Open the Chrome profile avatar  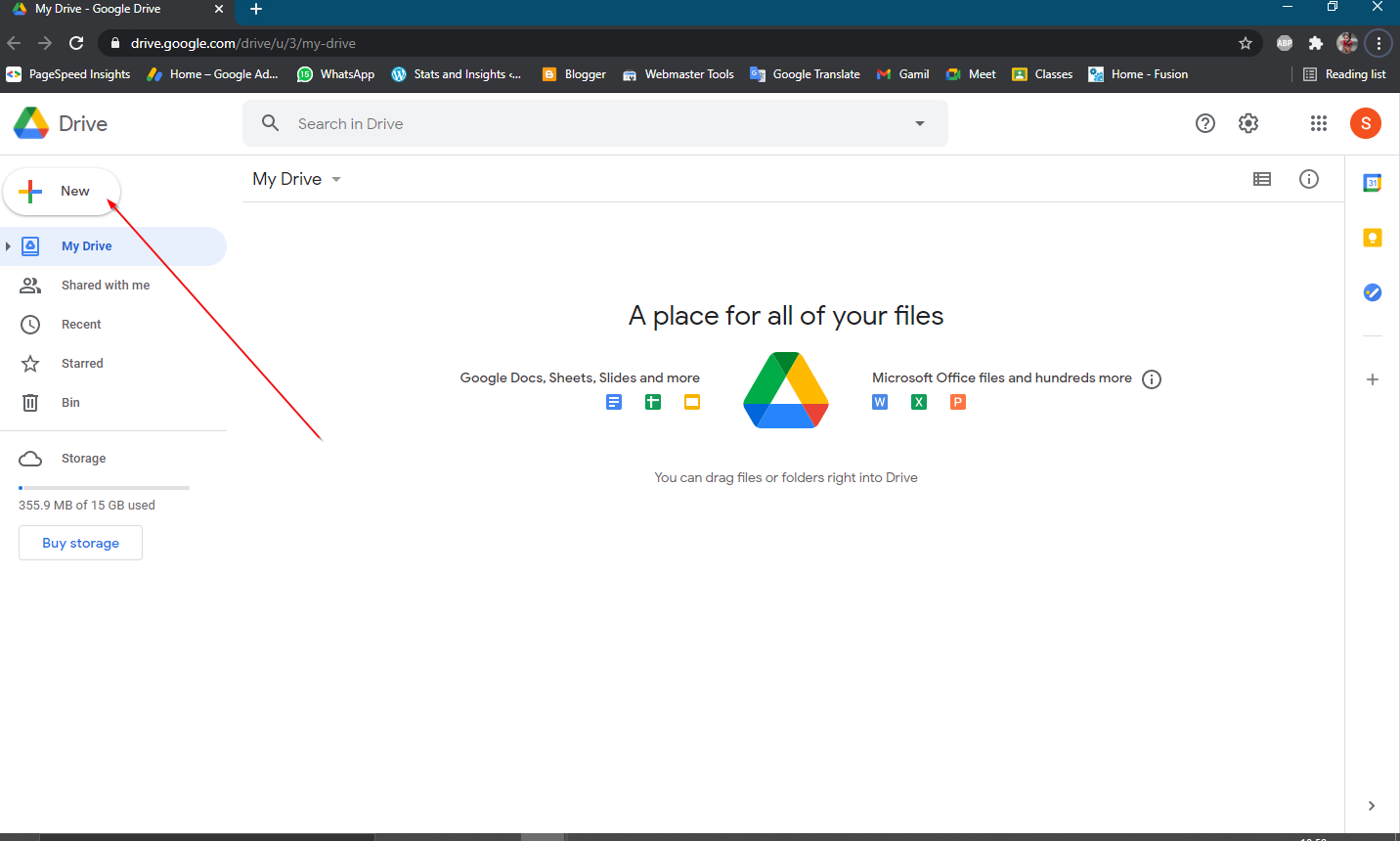(1347, 43)
